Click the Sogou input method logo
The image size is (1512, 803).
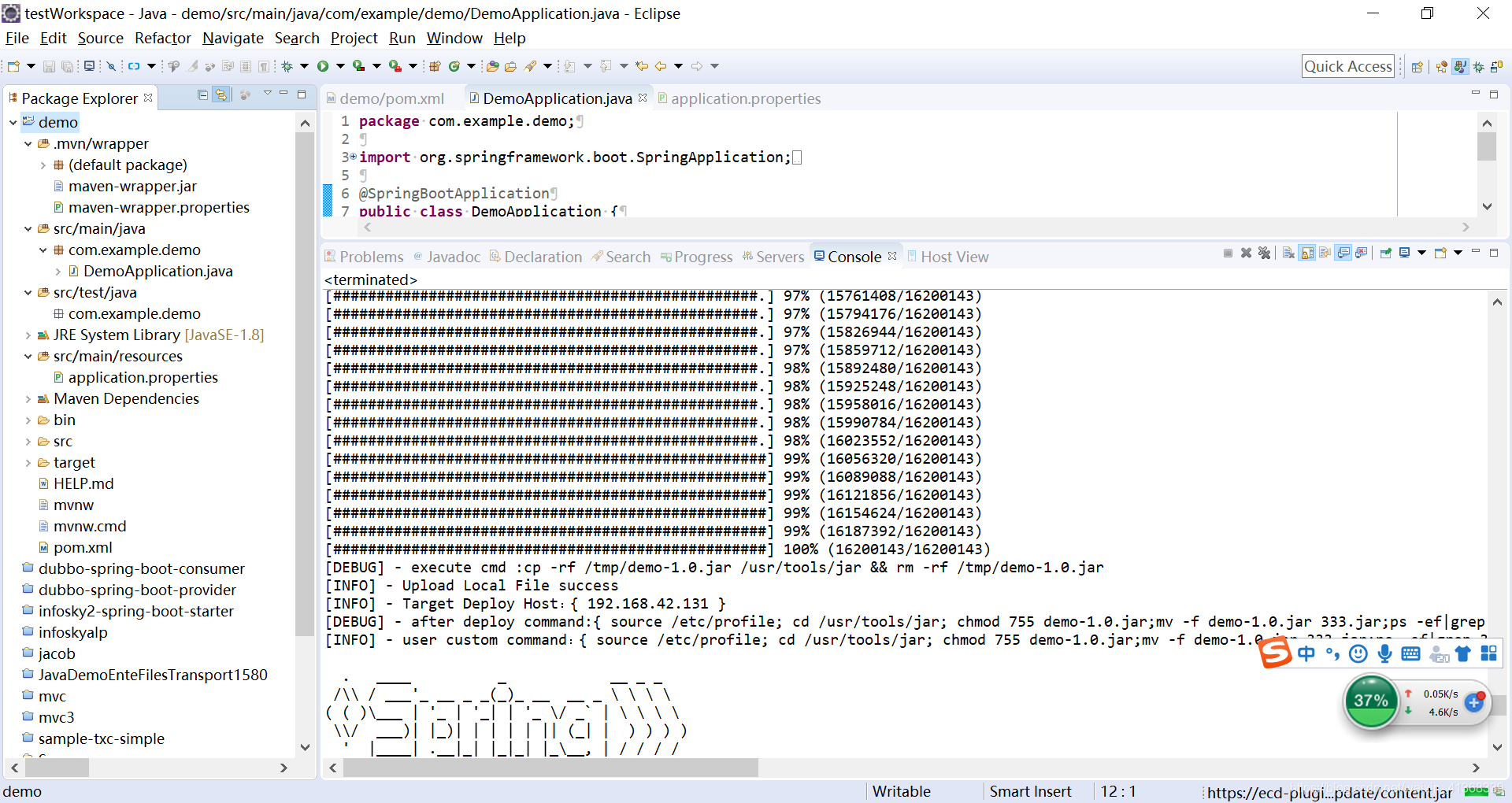(1275, 653)
